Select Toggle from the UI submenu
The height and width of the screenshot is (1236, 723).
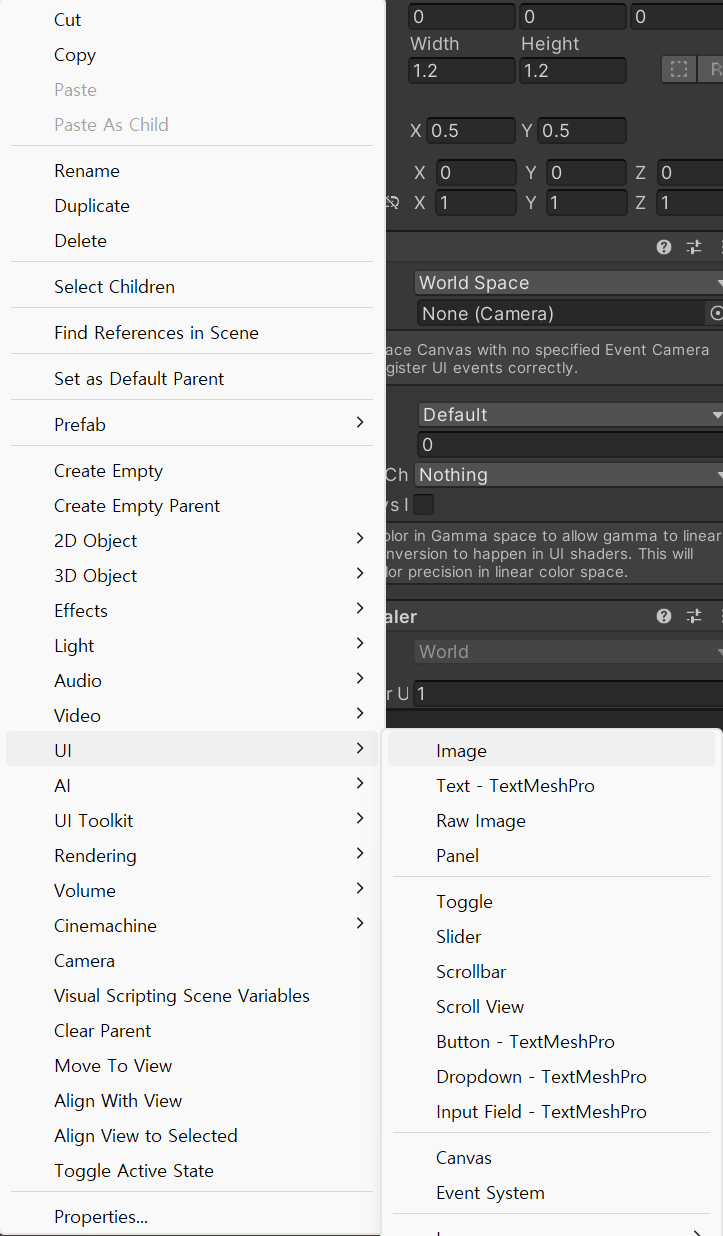464,902
